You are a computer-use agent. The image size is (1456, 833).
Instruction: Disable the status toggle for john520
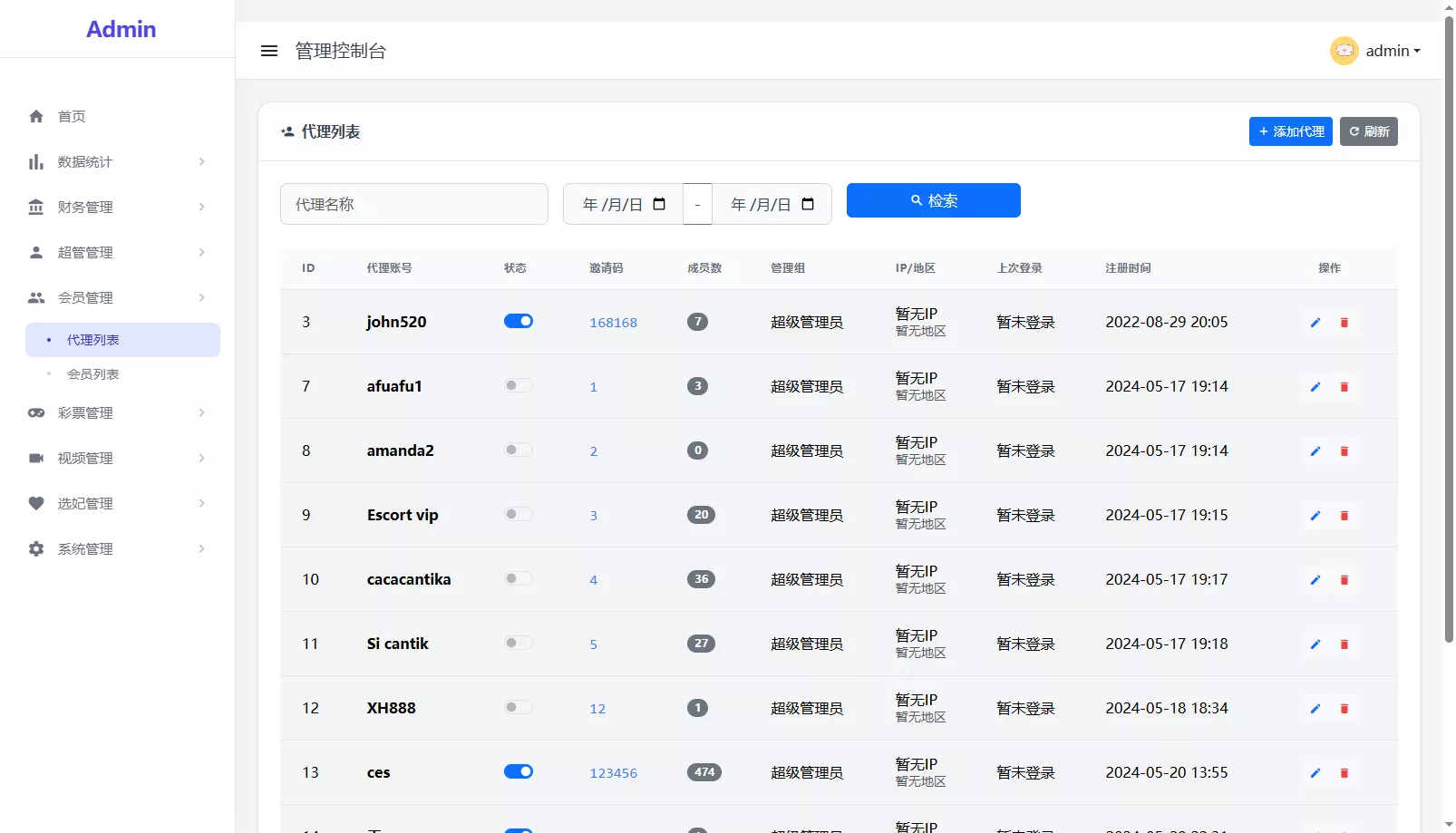[x=518, y=321]
